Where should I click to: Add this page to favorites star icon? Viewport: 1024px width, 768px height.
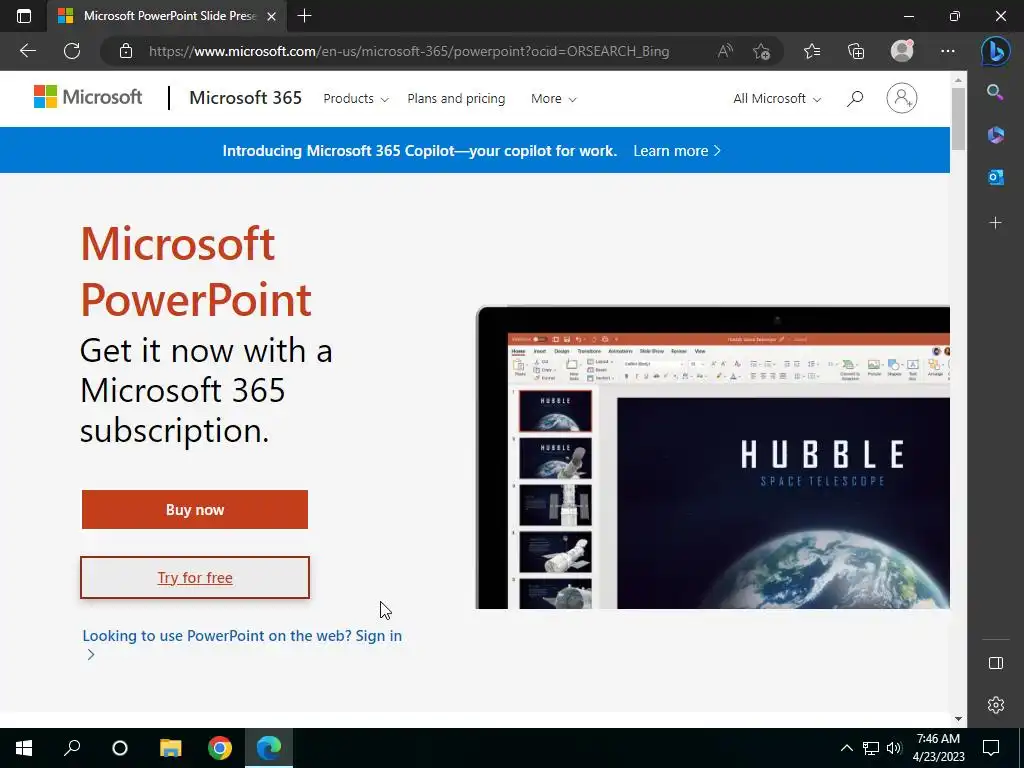761,51
